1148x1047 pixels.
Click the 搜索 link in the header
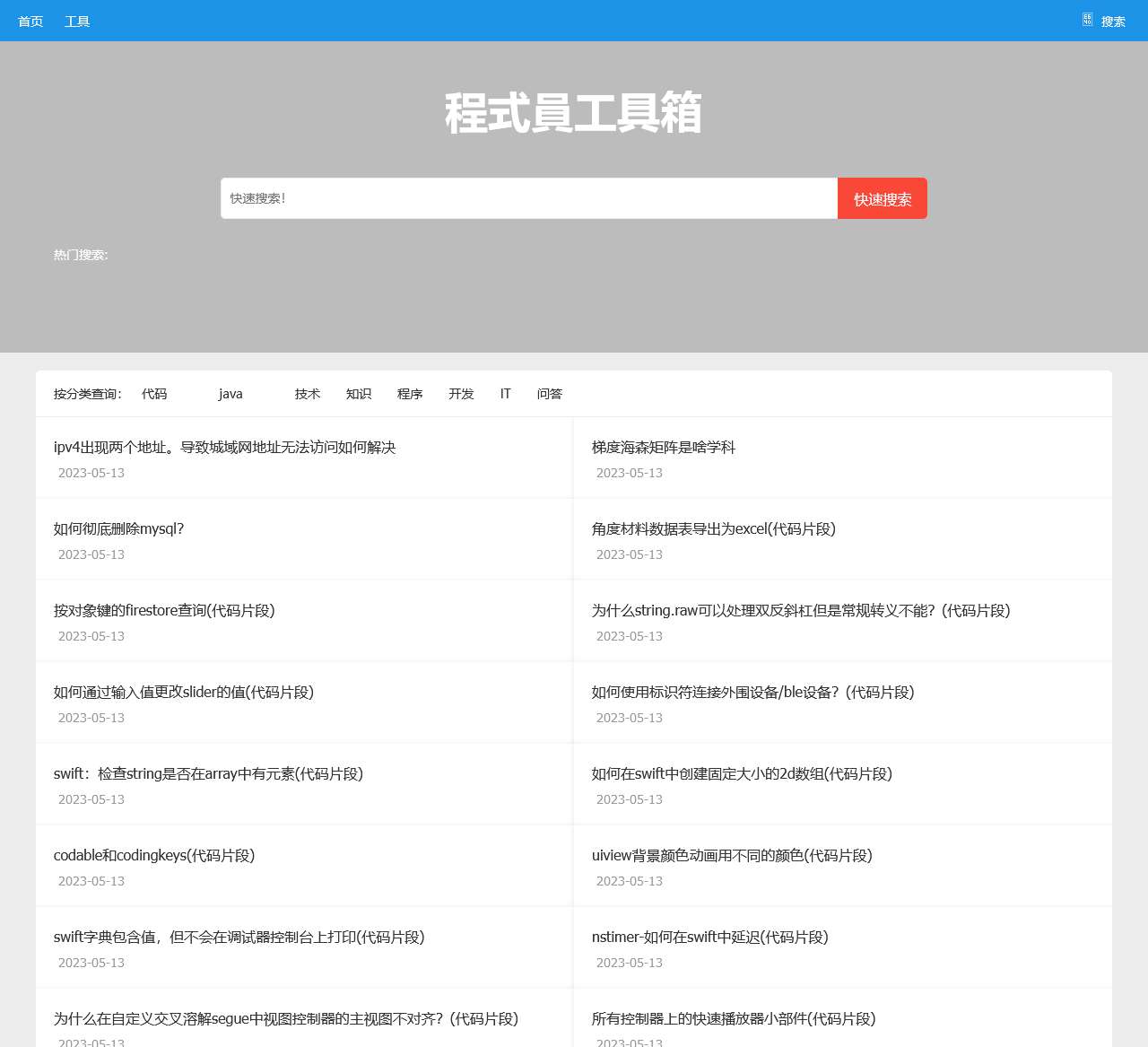[1113, 22]
